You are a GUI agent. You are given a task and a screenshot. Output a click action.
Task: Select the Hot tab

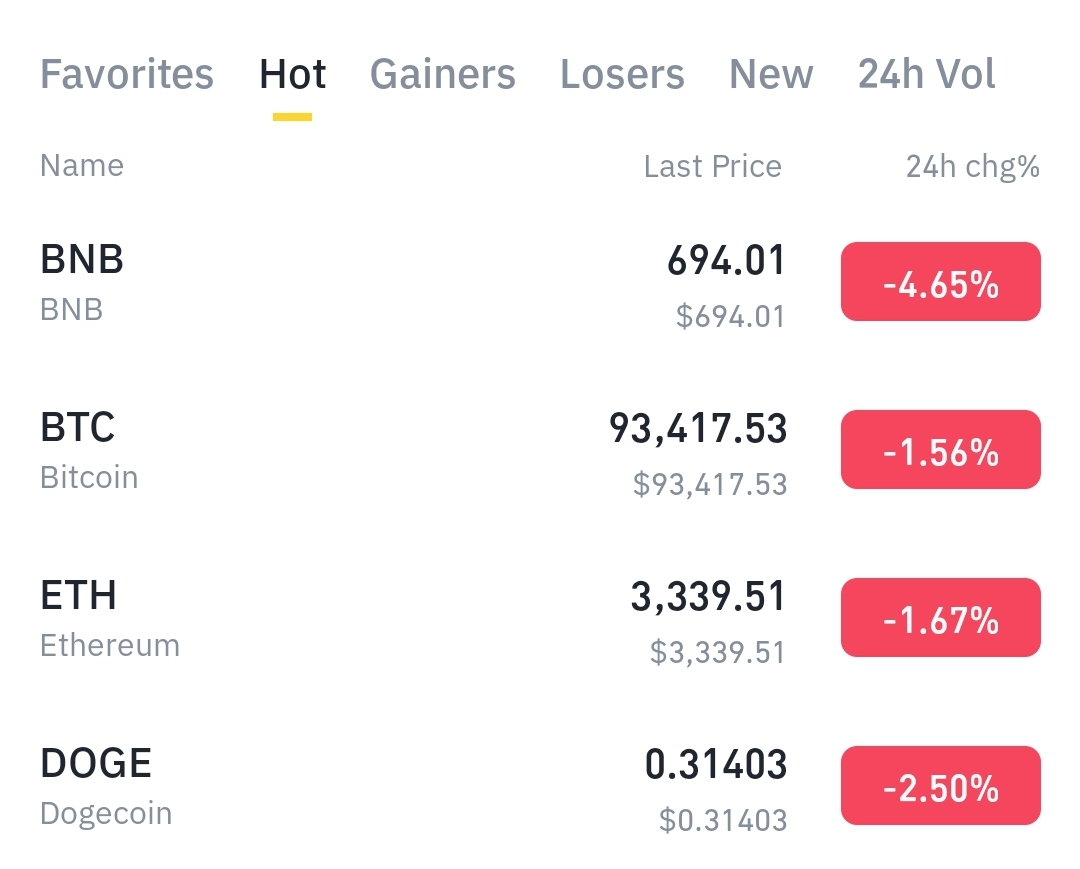pos(293,75)
